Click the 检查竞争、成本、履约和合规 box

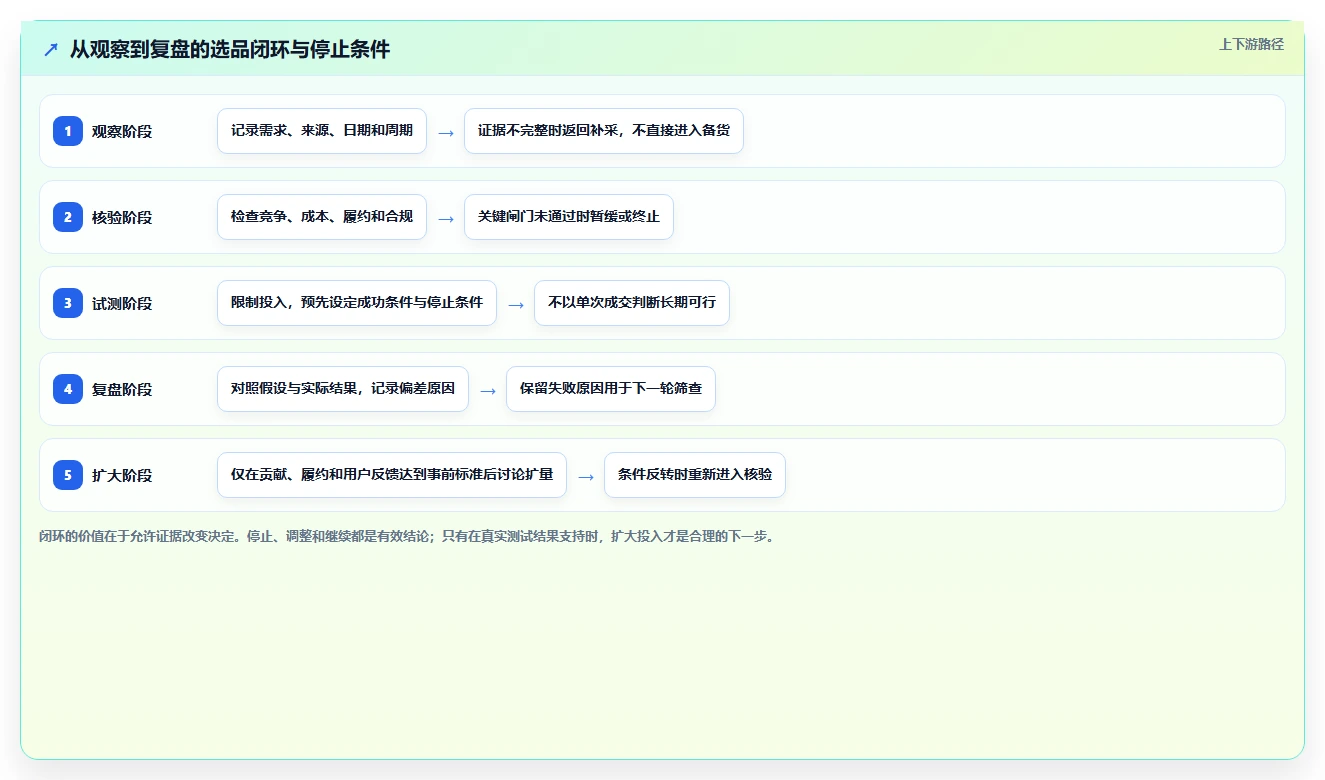coord(322,217)
